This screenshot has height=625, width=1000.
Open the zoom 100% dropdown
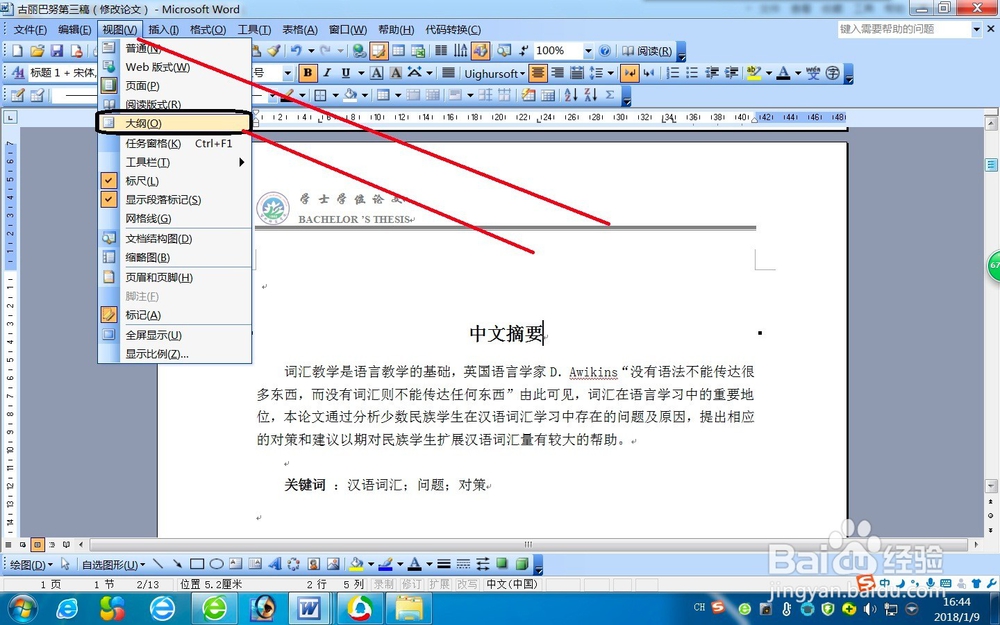588,50
